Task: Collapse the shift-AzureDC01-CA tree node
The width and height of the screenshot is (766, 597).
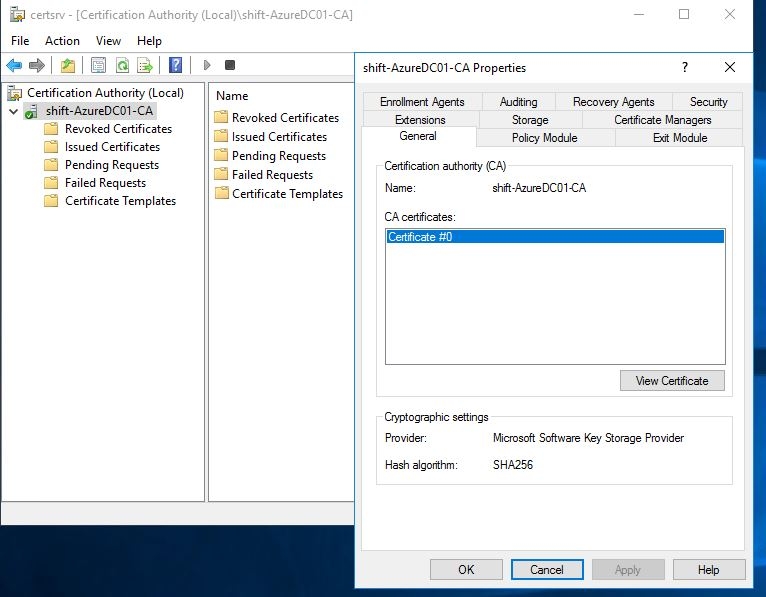Action: coord(14,111)
